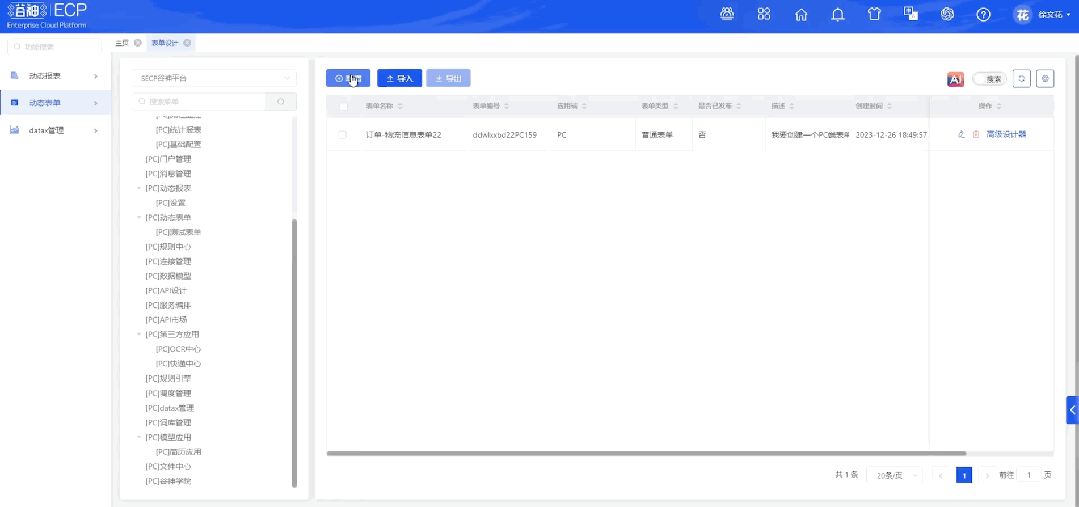Click the user avatar '花'
The image size is (1079, 507).
pos(1023,14)
